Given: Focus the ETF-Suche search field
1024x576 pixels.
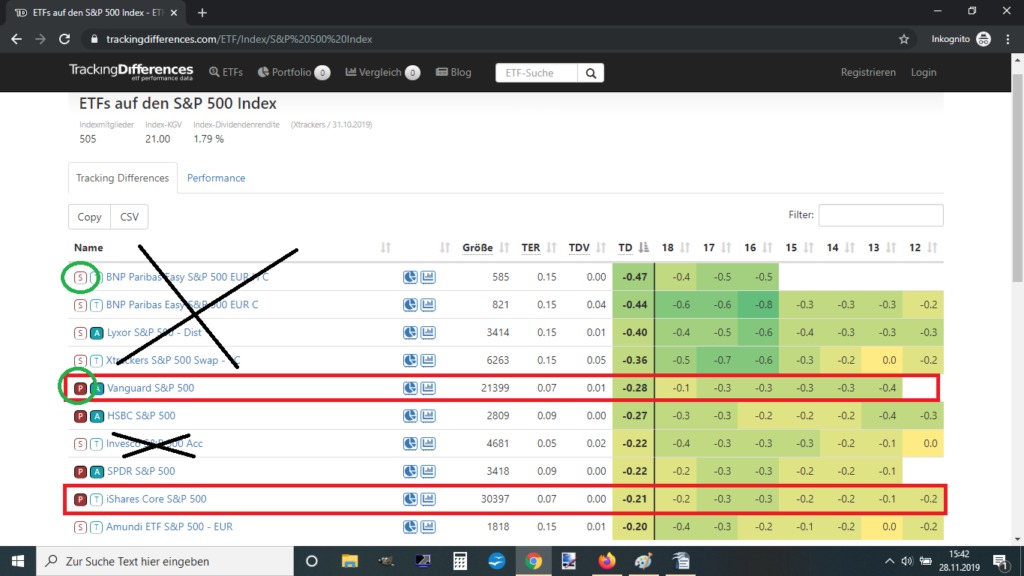Looking at the screenshot, I should click(536, 73).
